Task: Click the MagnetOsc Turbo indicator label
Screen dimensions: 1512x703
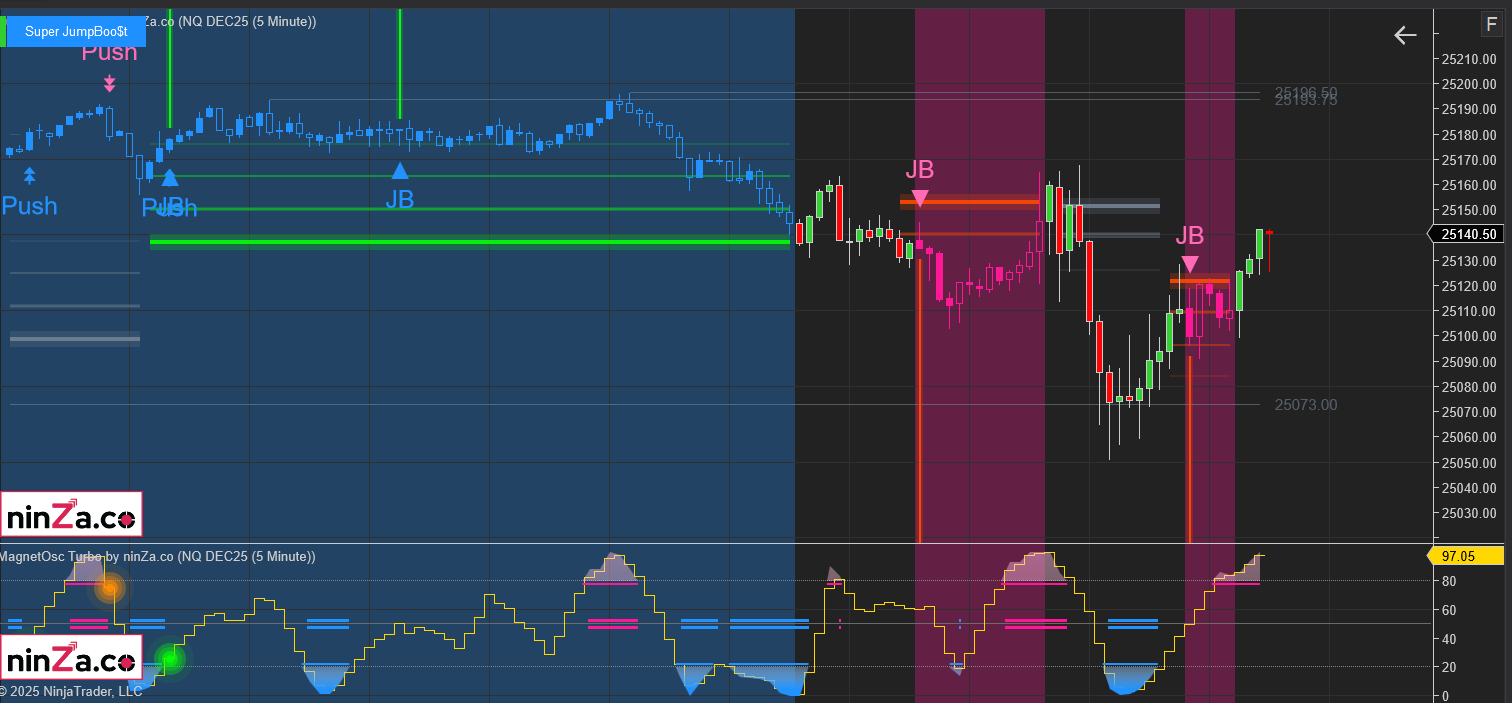Action: (x=85, y=556)
